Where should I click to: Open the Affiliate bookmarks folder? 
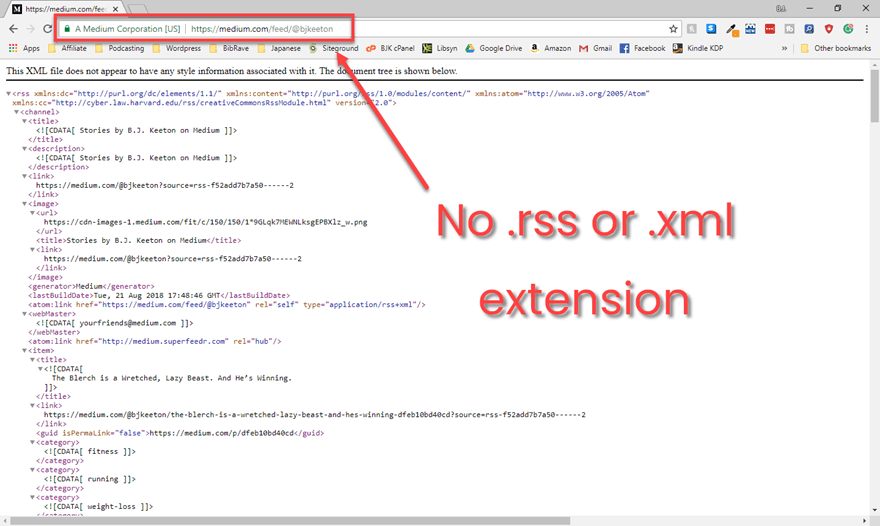[67, 48]
